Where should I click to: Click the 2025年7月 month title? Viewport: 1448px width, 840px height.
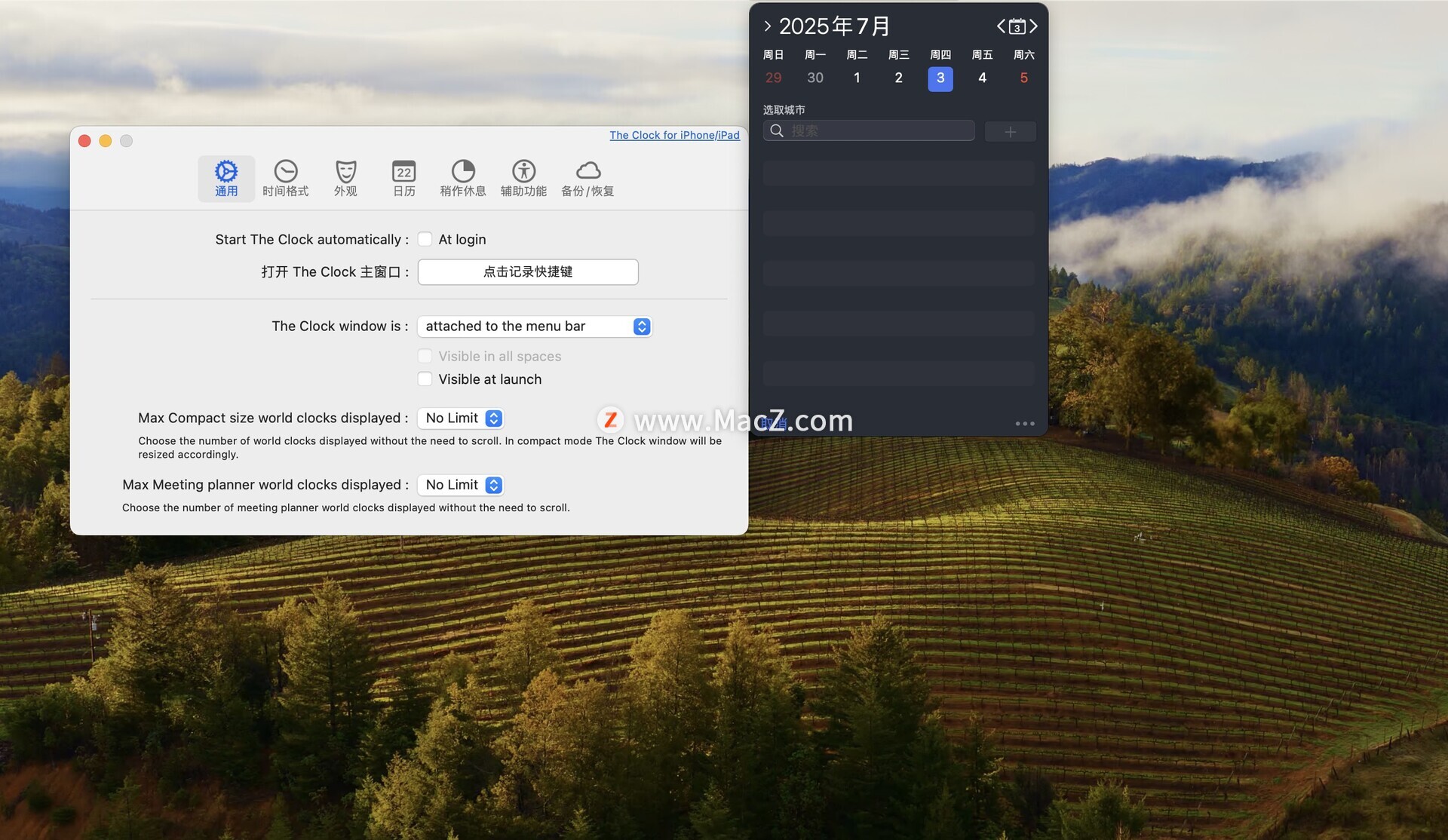point(834,26)
